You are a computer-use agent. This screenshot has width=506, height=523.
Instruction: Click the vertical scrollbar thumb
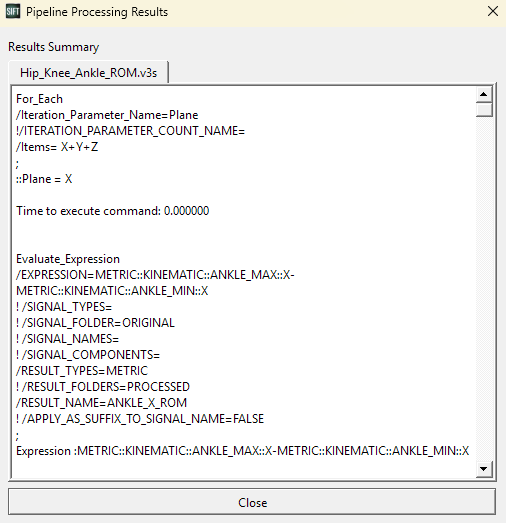(484, 109)
